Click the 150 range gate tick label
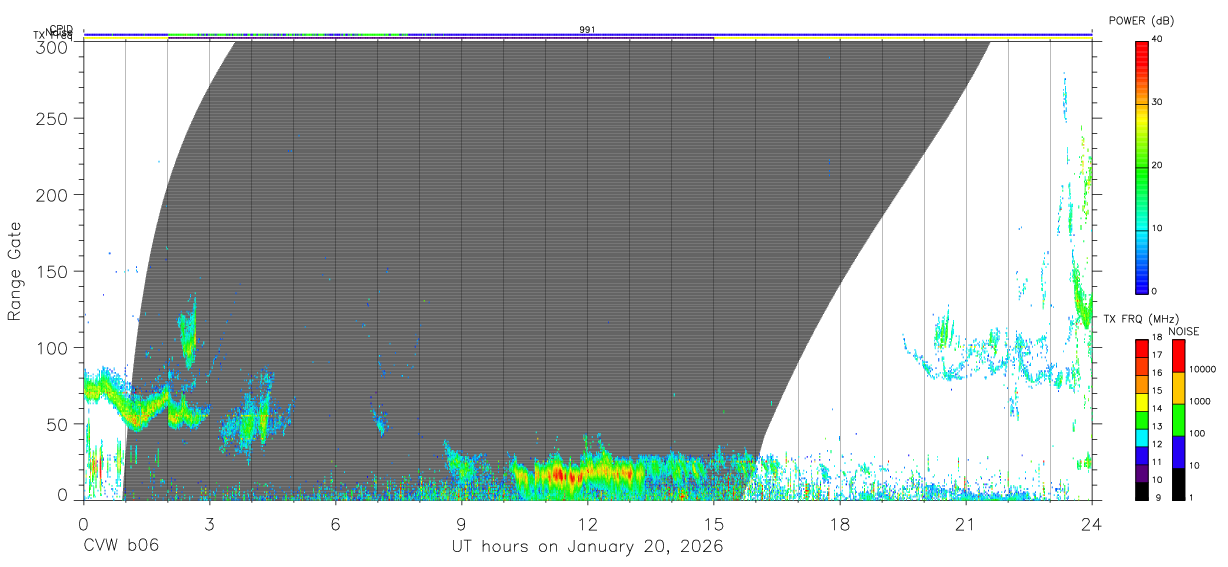The height and width of the screenshot is (567, 1228). [51, 271]
